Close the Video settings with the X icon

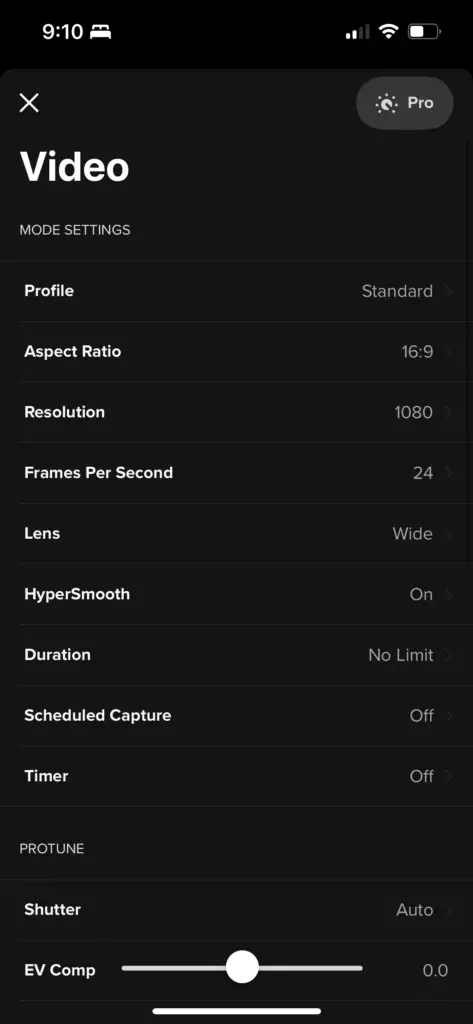tap(29, 103)
